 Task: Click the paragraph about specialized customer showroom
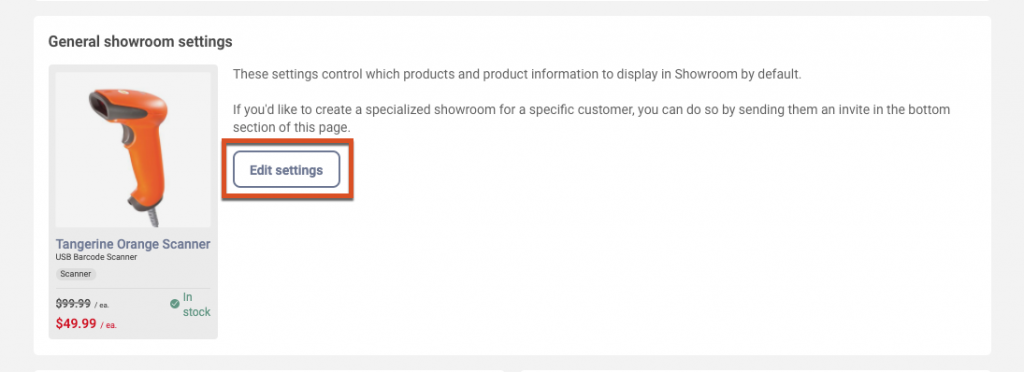[x=592, y=119]
